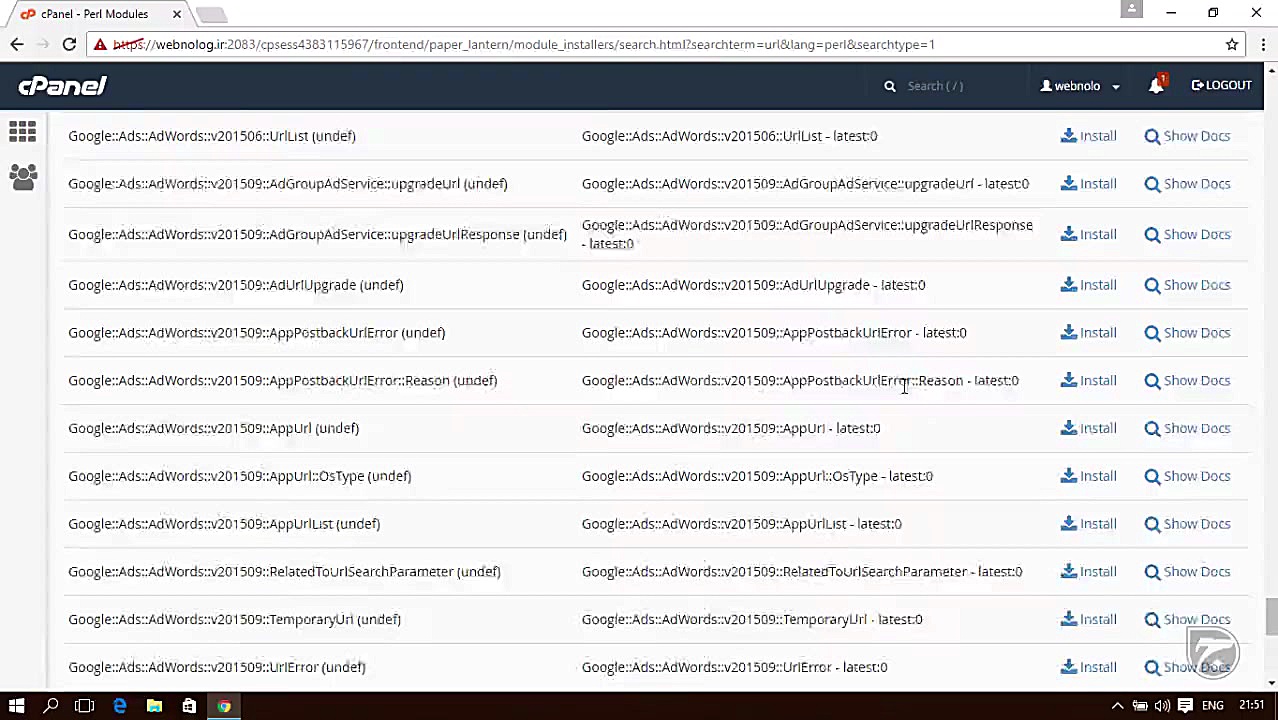Open Chrome from the Windows taskbar

click(x=223, y=706)
